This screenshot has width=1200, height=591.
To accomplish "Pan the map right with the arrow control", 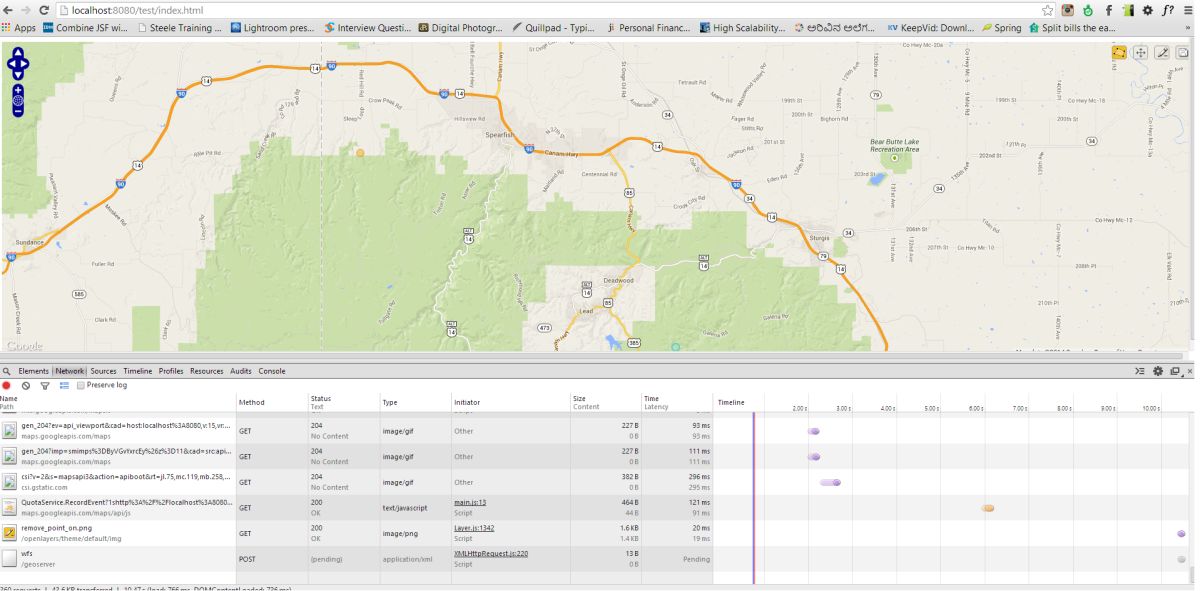I will click(25, 66).
